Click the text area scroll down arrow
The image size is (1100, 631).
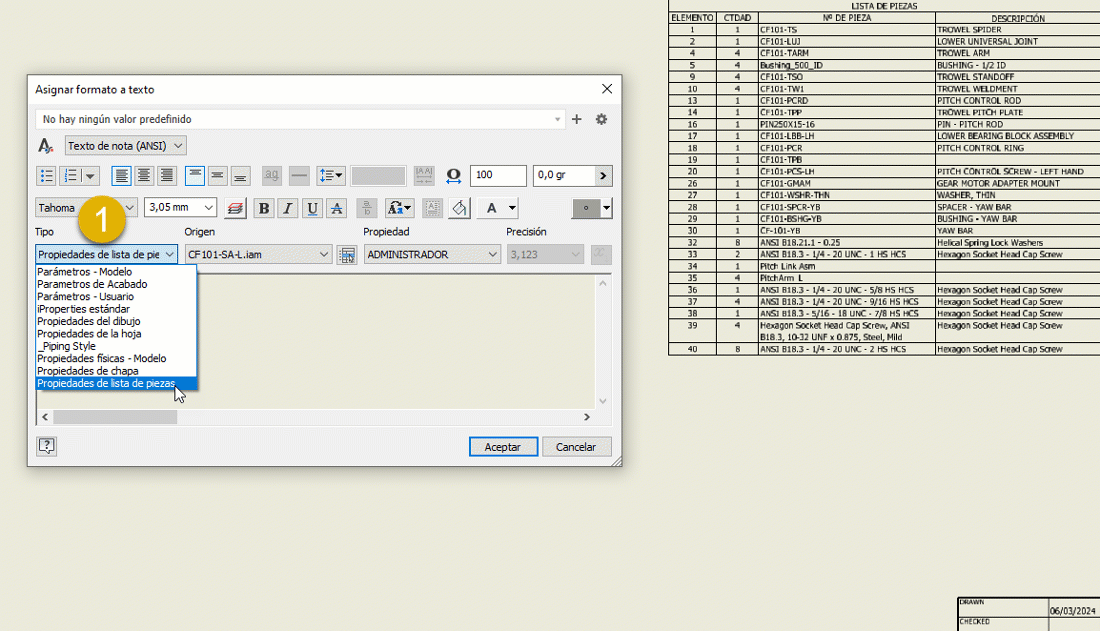coord(603,401)
